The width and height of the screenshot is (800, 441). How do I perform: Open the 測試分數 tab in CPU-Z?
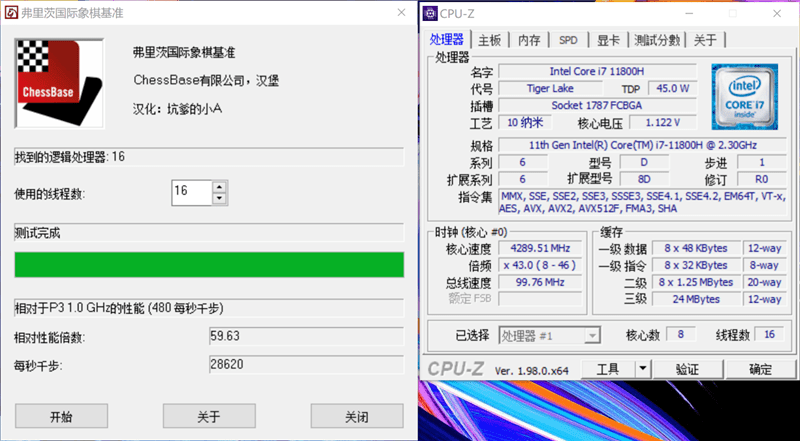click(657, 40)
